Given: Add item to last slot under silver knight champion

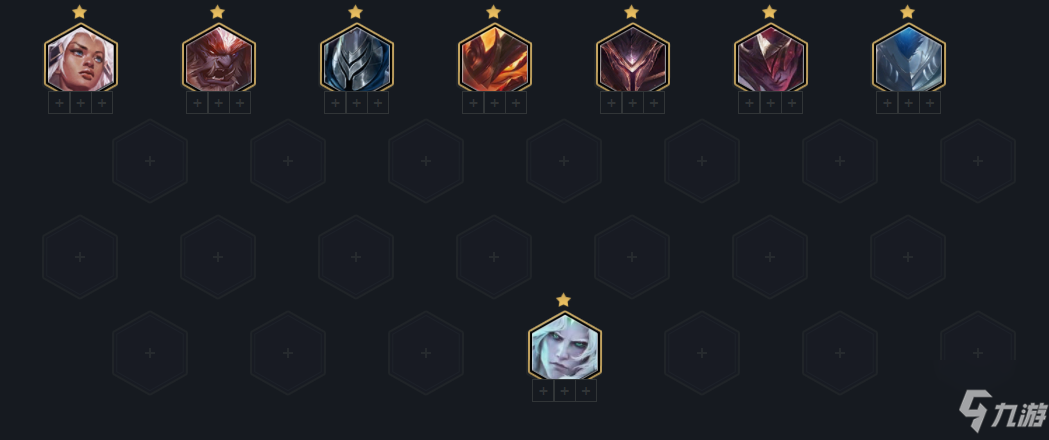Looking at the screenshot, I should pos(378,103).
